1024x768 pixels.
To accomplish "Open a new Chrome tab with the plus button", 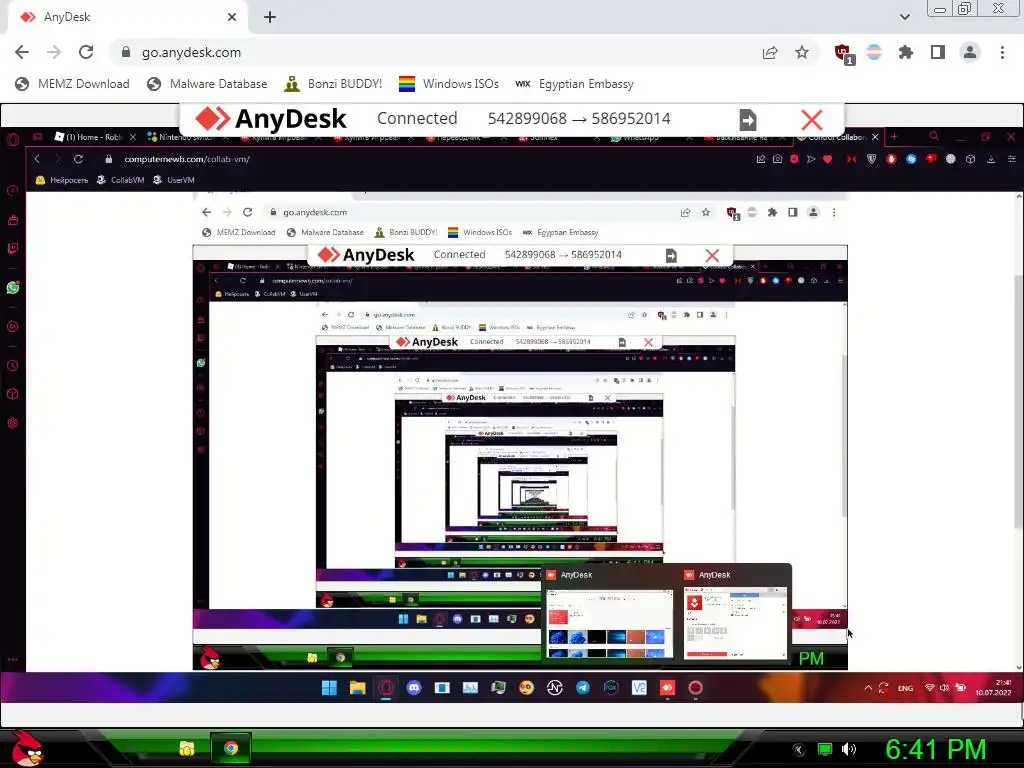I will tap(270, 17).
